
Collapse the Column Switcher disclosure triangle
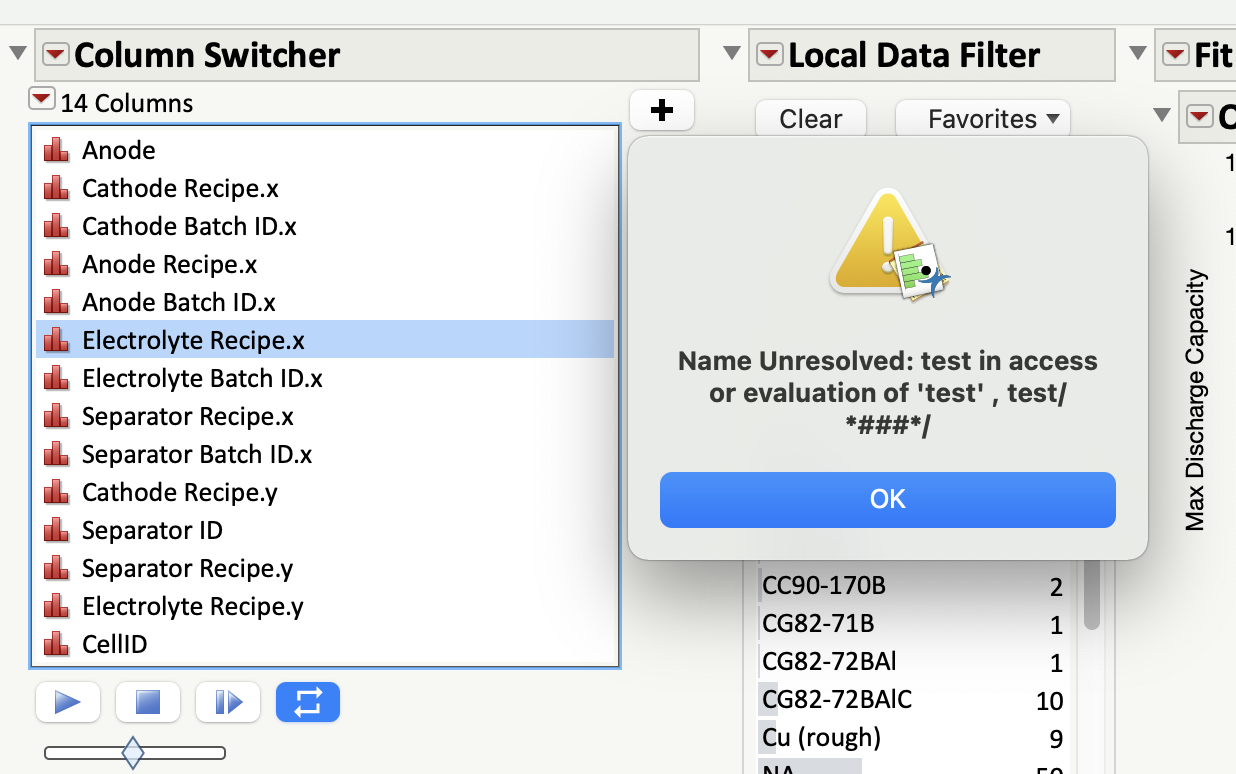(x=17, y=54)
